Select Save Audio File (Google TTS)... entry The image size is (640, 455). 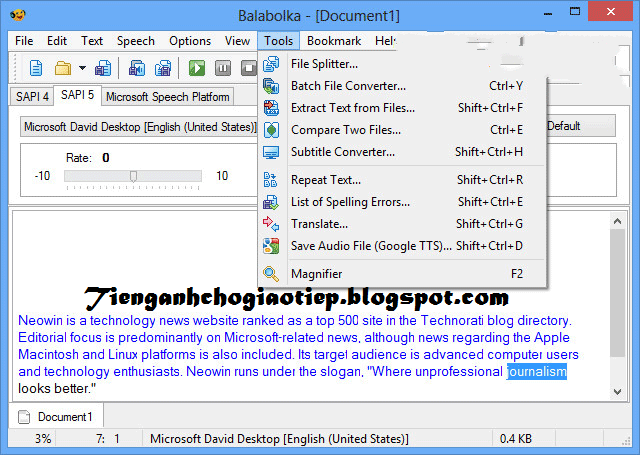pyautogui.click(x=402, y=246)
